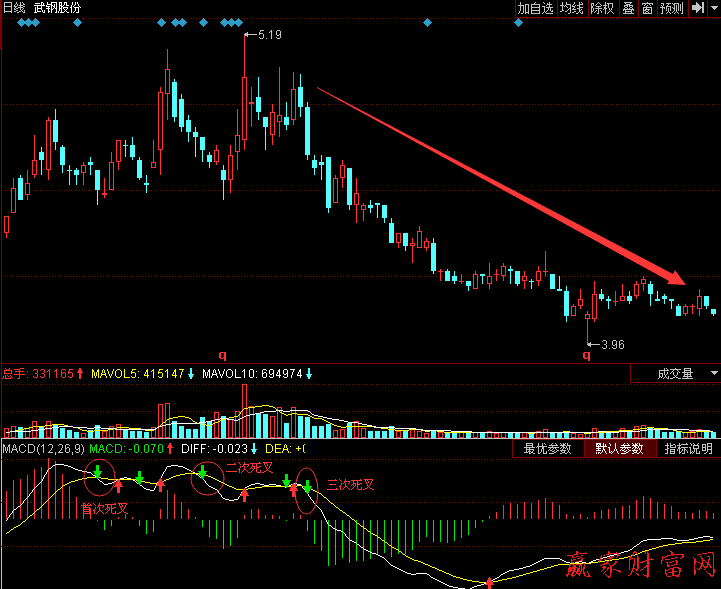
Task: Toggle the 叠 overlay option
Action: [628, 8]
